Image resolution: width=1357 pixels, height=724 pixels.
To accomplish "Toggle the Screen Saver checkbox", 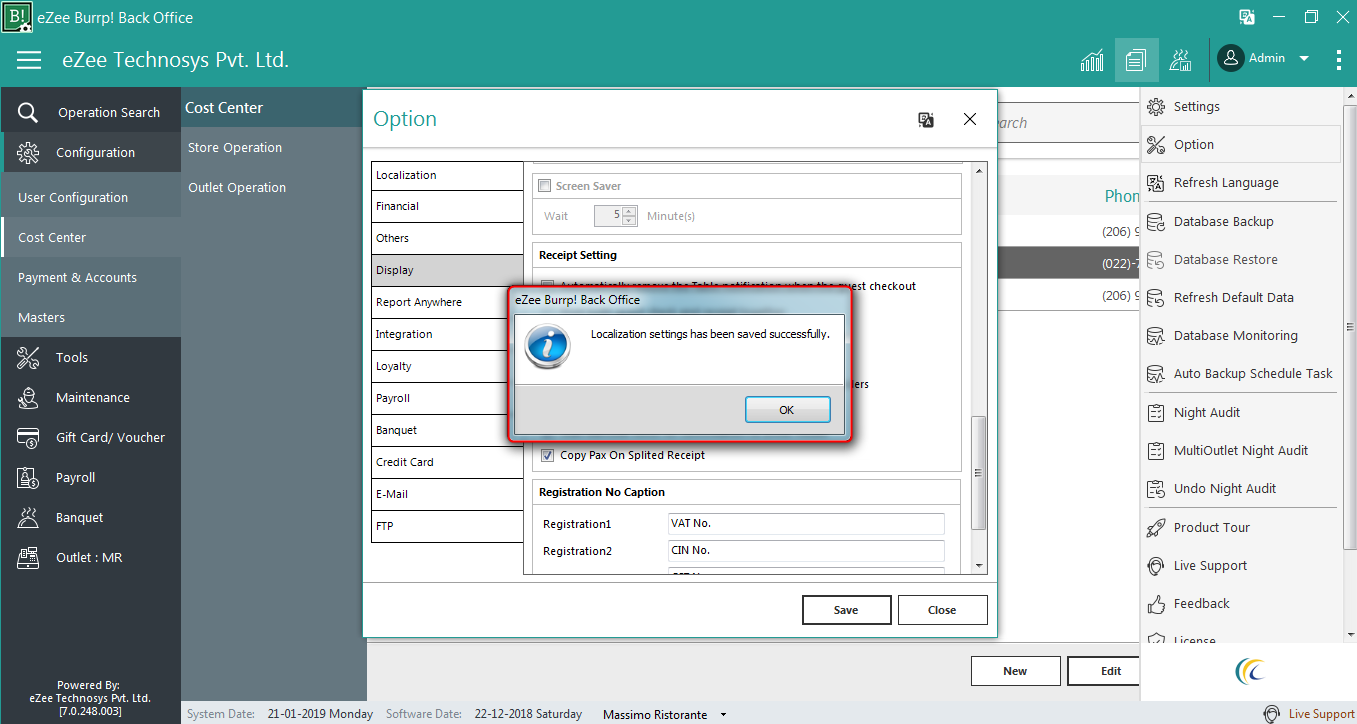I will 545,186.
